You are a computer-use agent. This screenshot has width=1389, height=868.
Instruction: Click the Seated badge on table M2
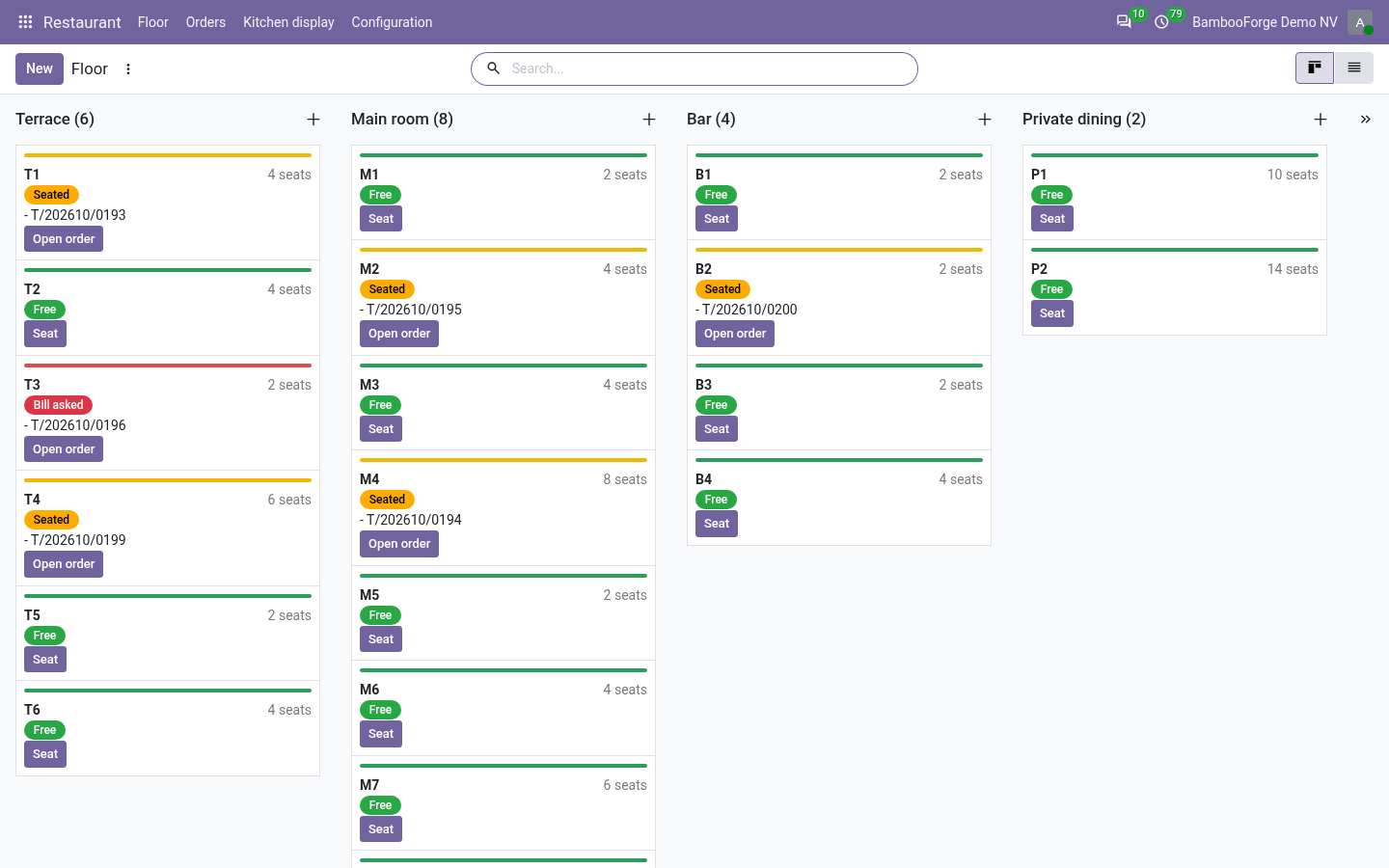[x=387, y=289]
